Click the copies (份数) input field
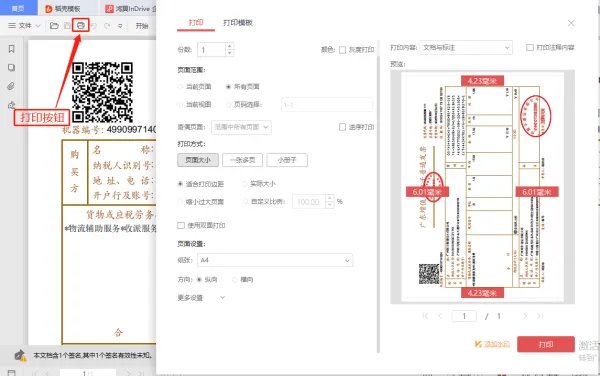 pyautogui.click(x=211, y=50)
